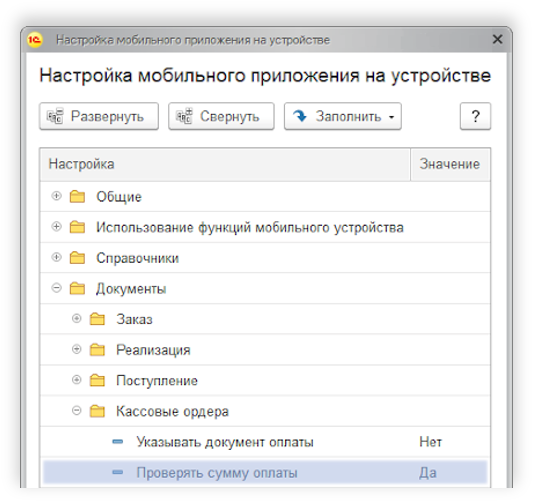Click the Кассовые ордера folder icon
Viewport: 533px width, 502px height.
click(x=97, y=411)
